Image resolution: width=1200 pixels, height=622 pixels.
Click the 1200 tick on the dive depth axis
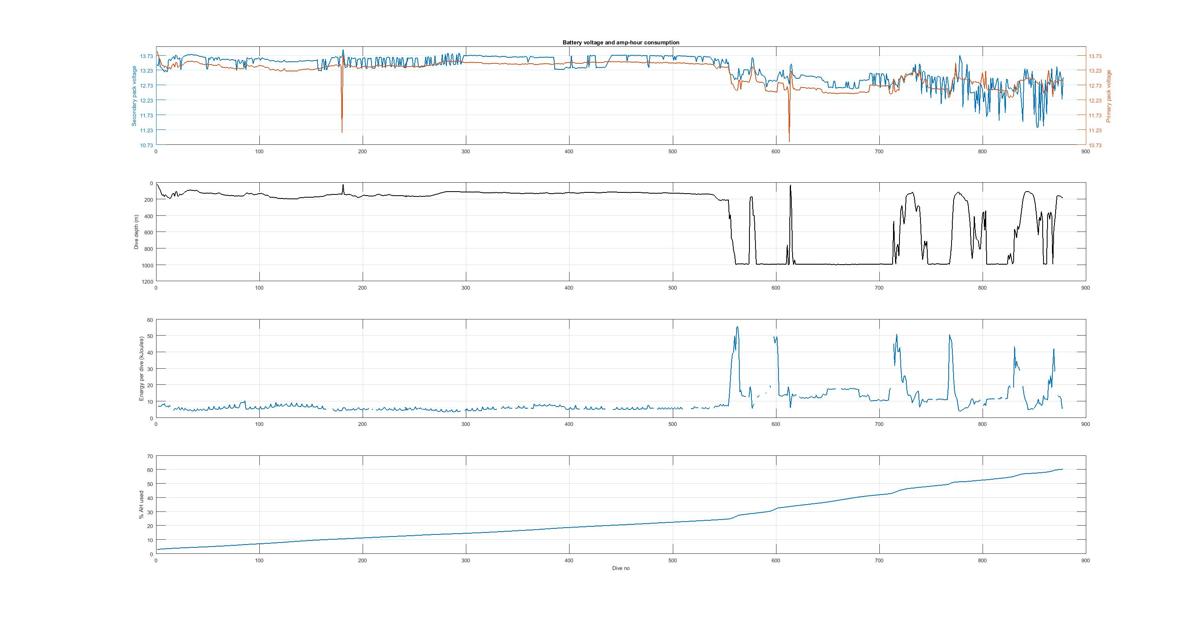click(148, 281)
